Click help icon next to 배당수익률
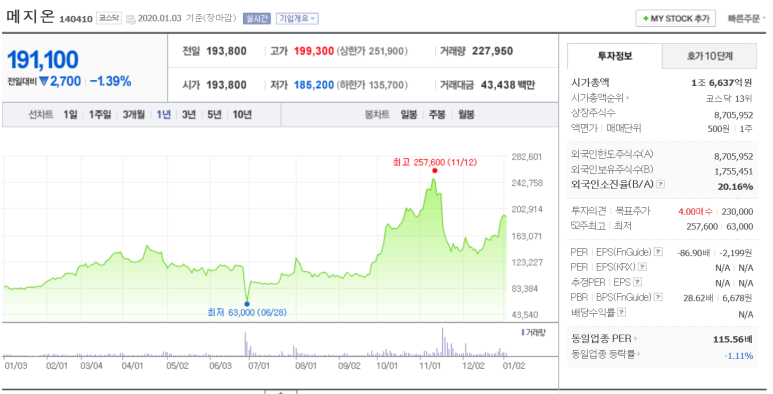 click(622, 312)
